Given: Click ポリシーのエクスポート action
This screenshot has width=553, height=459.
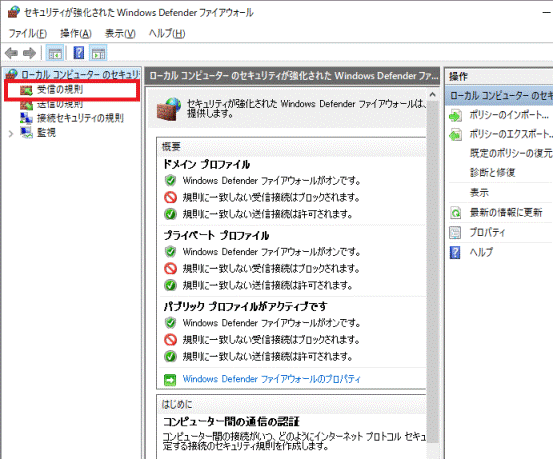Looking at the screenshot, I should [x=511, y=134].
